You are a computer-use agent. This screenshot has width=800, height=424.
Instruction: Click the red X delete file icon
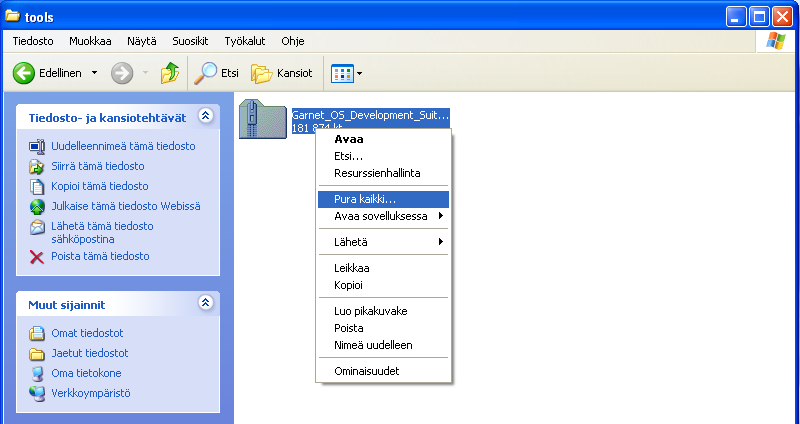click(37, 257)
